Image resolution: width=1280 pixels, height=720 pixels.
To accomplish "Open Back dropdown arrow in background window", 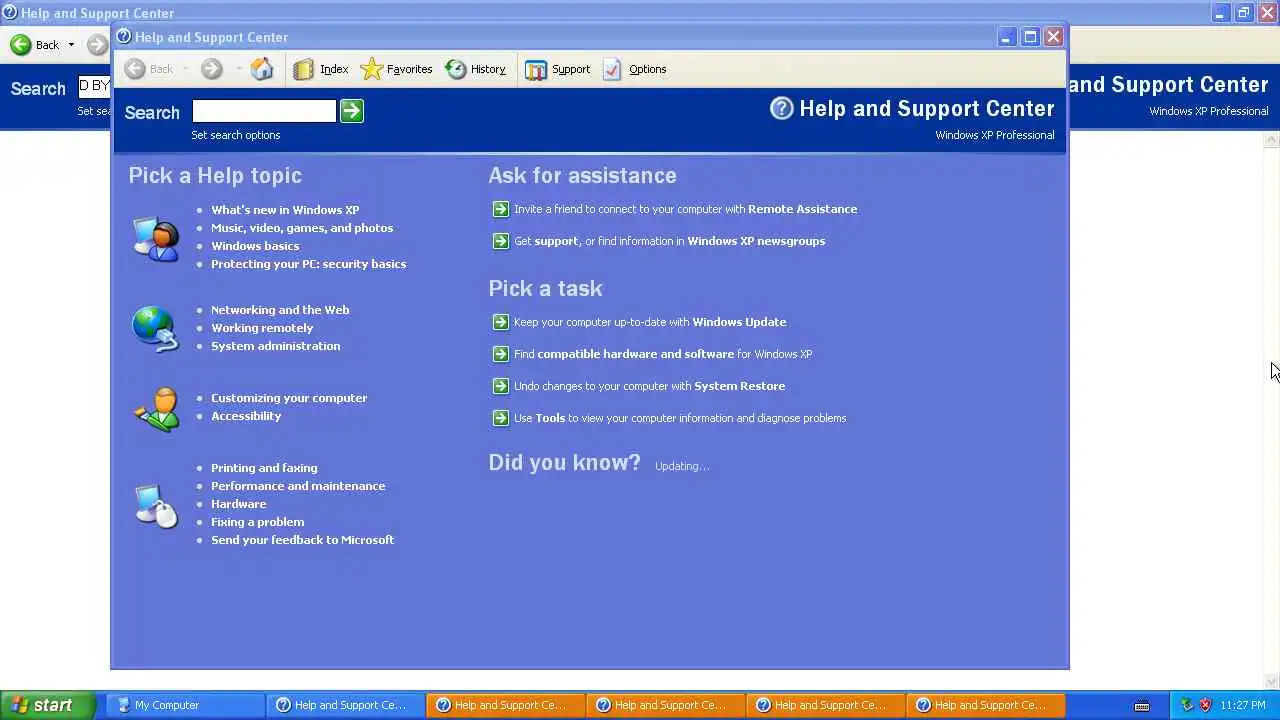I will pyautogui.click(x=71, y=45).
